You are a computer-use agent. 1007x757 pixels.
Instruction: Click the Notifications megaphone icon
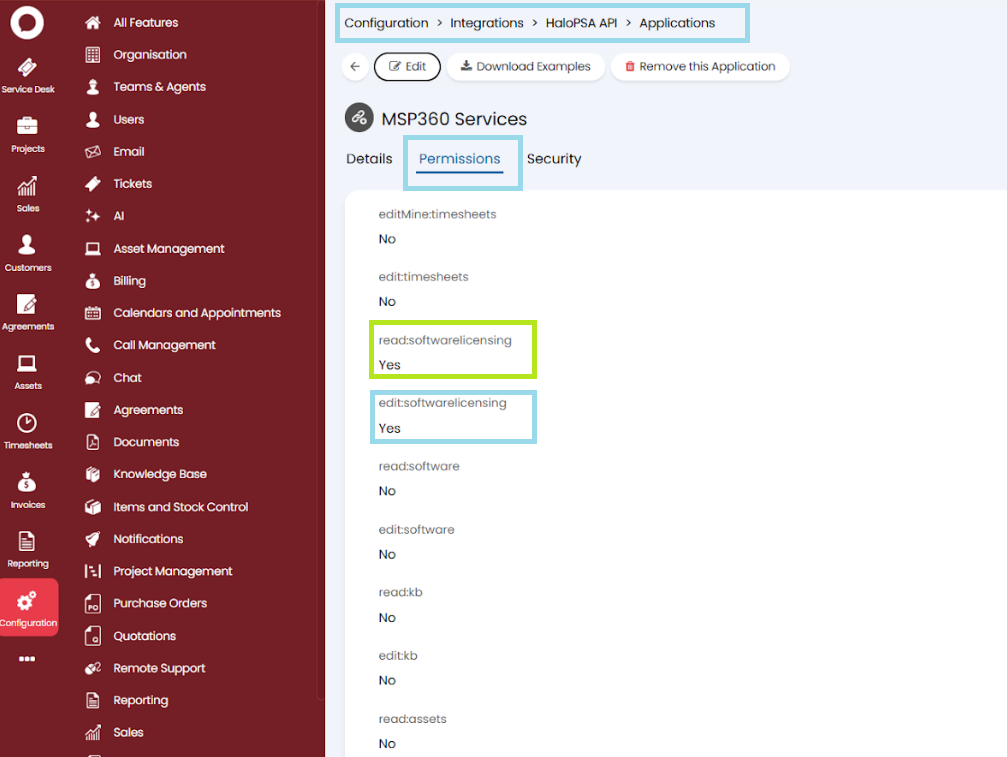tap(92, 539)
